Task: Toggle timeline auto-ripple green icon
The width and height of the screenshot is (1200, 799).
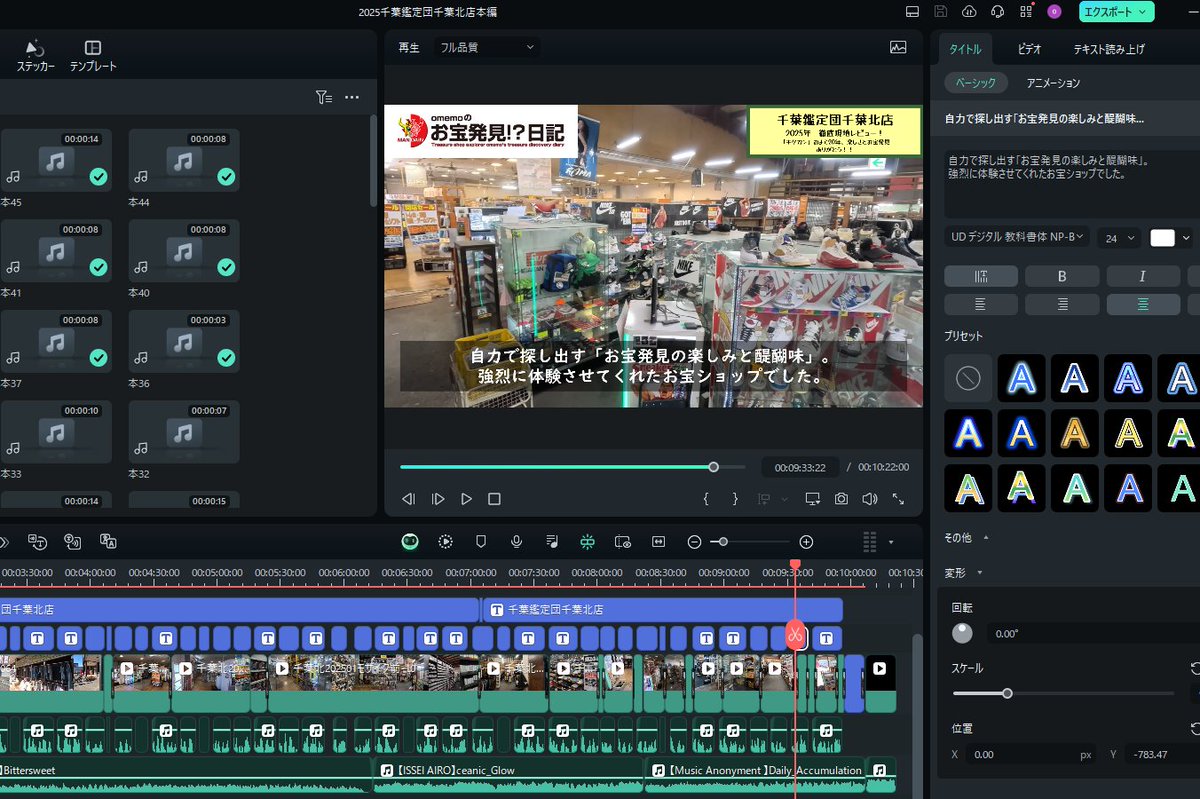Action: (x=587, y=541)
